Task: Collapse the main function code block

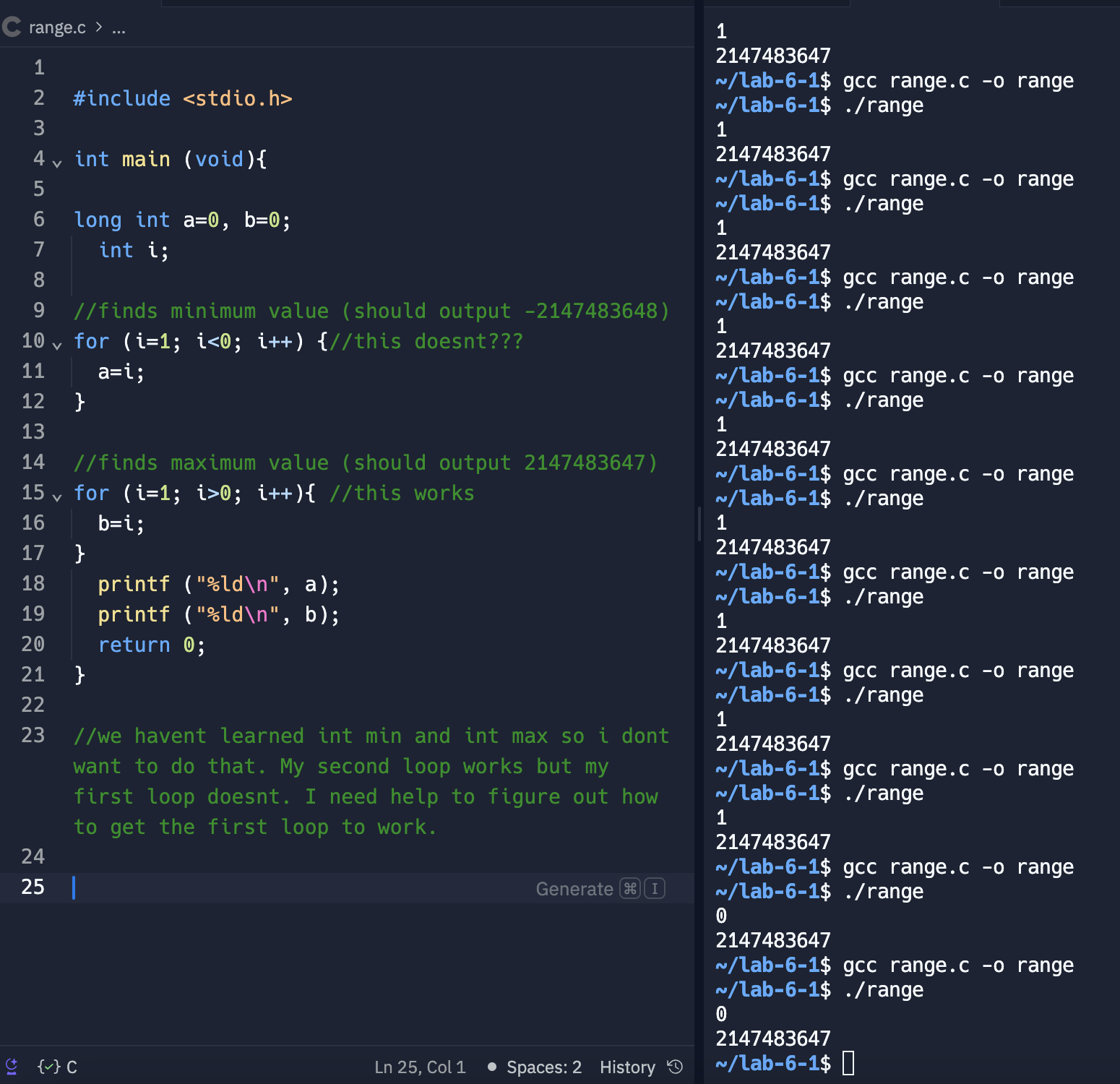Action: tap(56, 162)
